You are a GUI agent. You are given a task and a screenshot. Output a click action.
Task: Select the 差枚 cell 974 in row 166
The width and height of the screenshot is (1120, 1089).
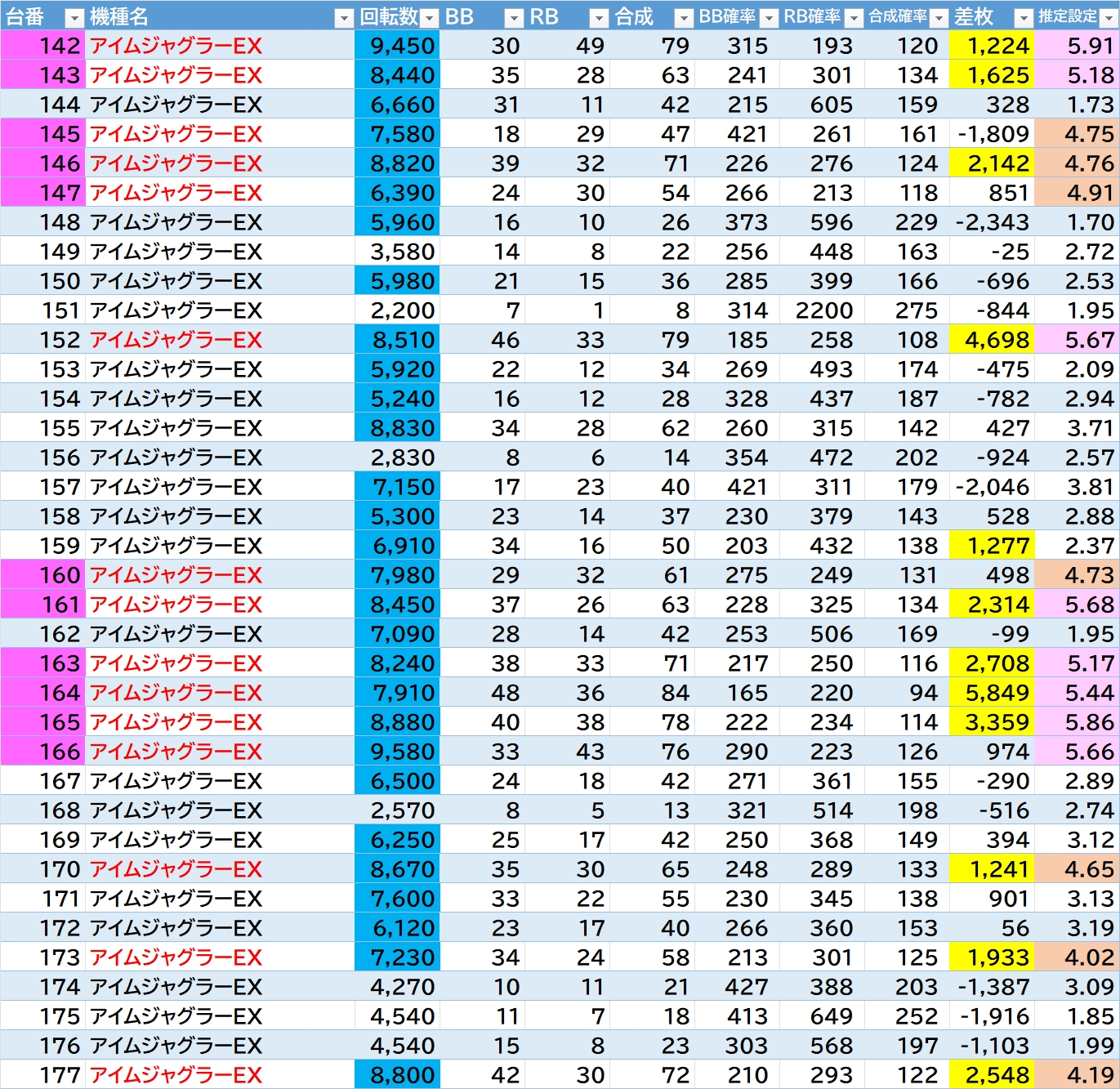tap(992, 752)
